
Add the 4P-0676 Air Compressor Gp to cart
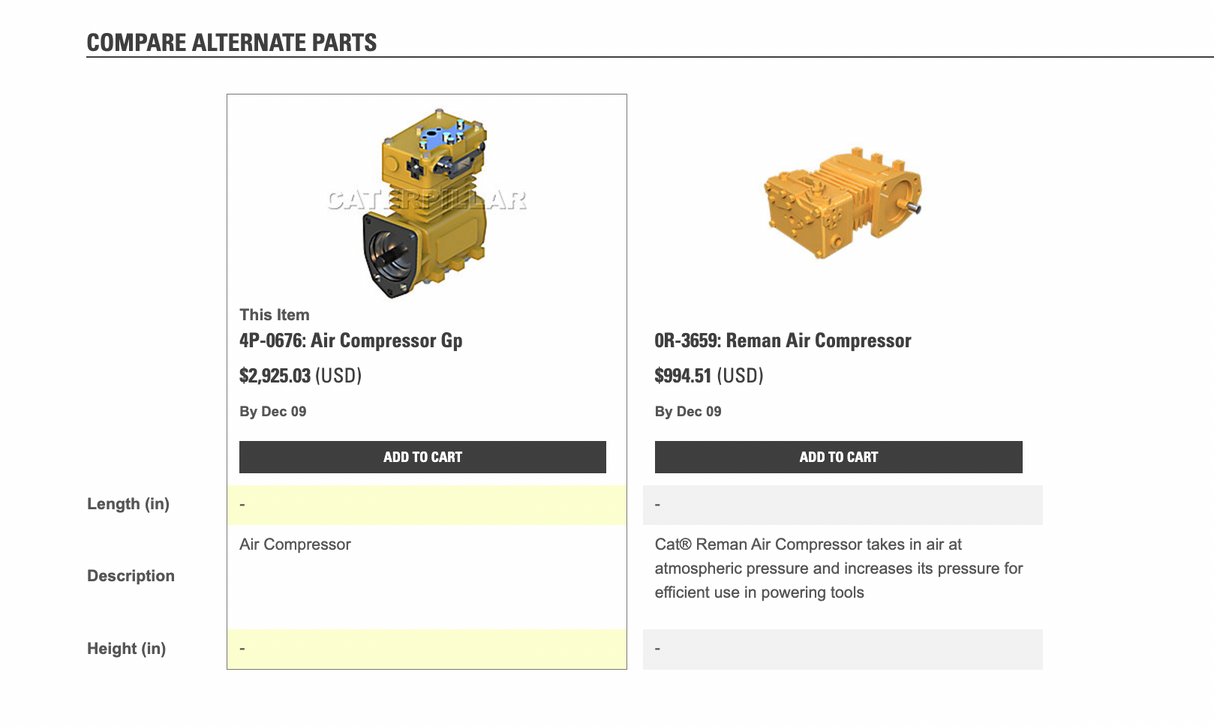422,457
